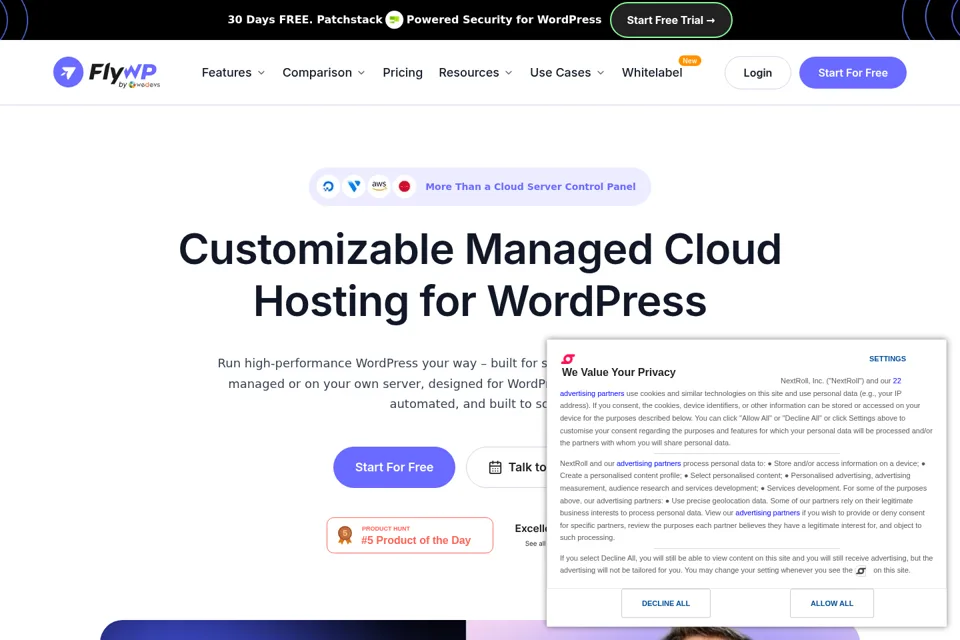Click the AWS provider icon
The height and width of the screenshot is (640, 960).
[x=379, y=186]
